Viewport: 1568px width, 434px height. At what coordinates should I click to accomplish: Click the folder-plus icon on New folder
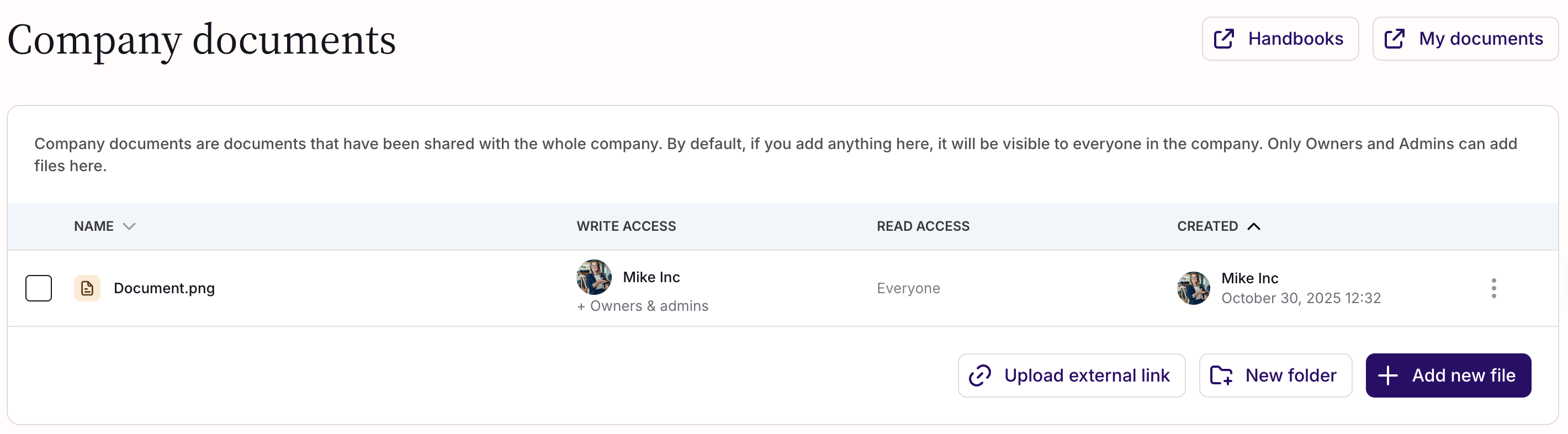point(1220,375)
